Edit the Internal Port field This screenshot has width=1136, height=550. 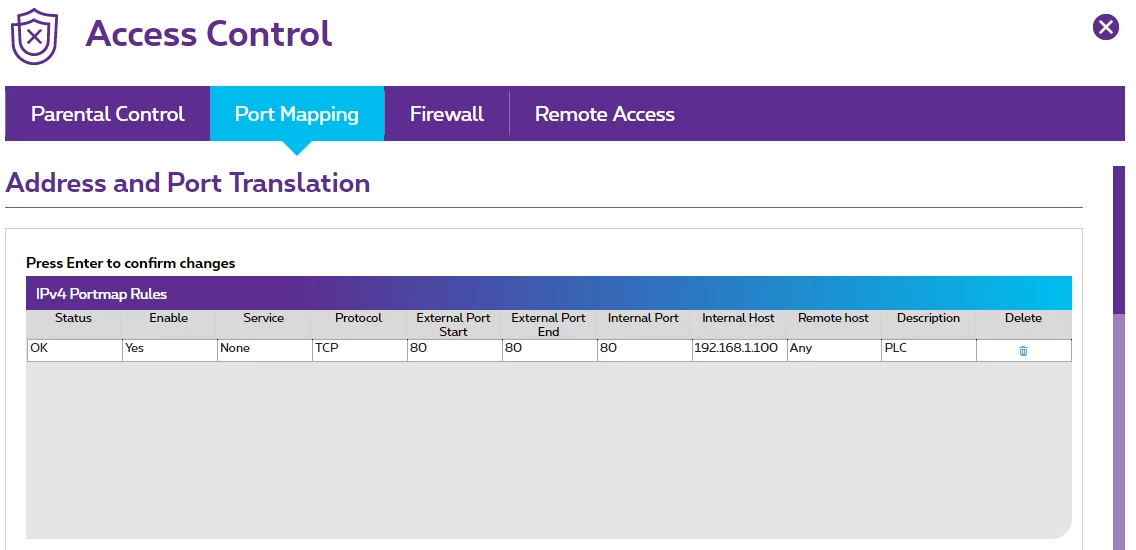click(643, 349)
